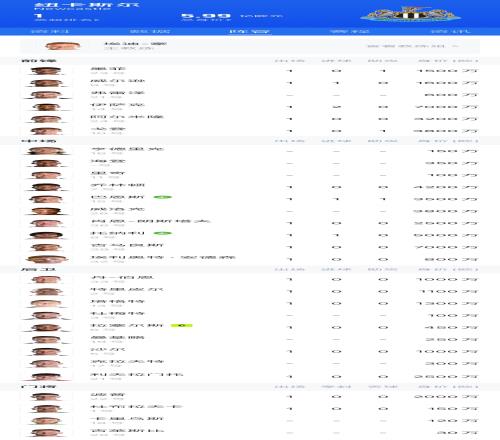Screen dimensions: 500x440
Task: Open player 肖恩-朗斯塔夫 profile
Action: point(150,221)
